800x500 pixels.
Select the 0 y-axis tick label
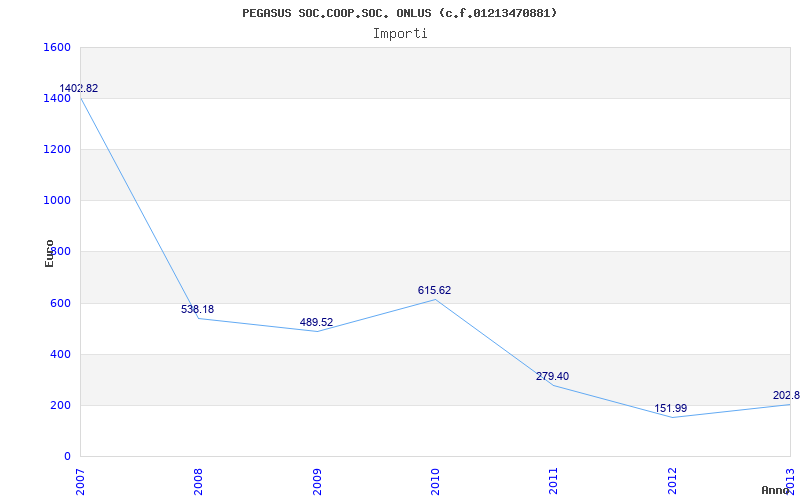[67, 456]
